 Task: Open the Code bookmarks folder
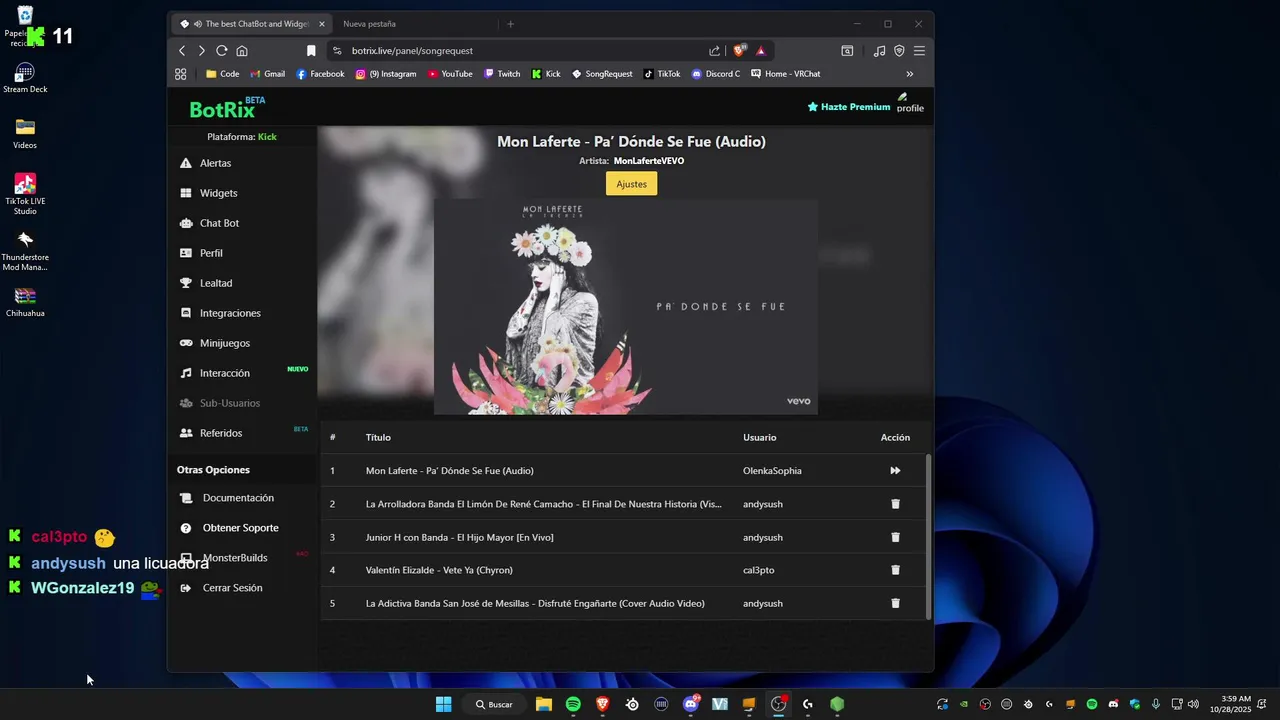click(x=222, y=74)
